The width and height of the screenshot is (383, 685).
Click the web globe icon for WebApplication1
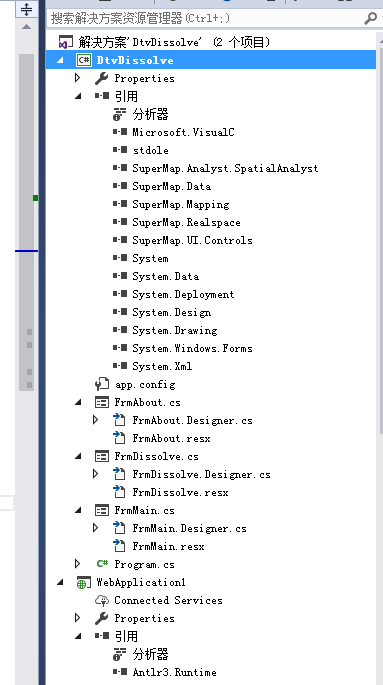click(x=83, y=582)
